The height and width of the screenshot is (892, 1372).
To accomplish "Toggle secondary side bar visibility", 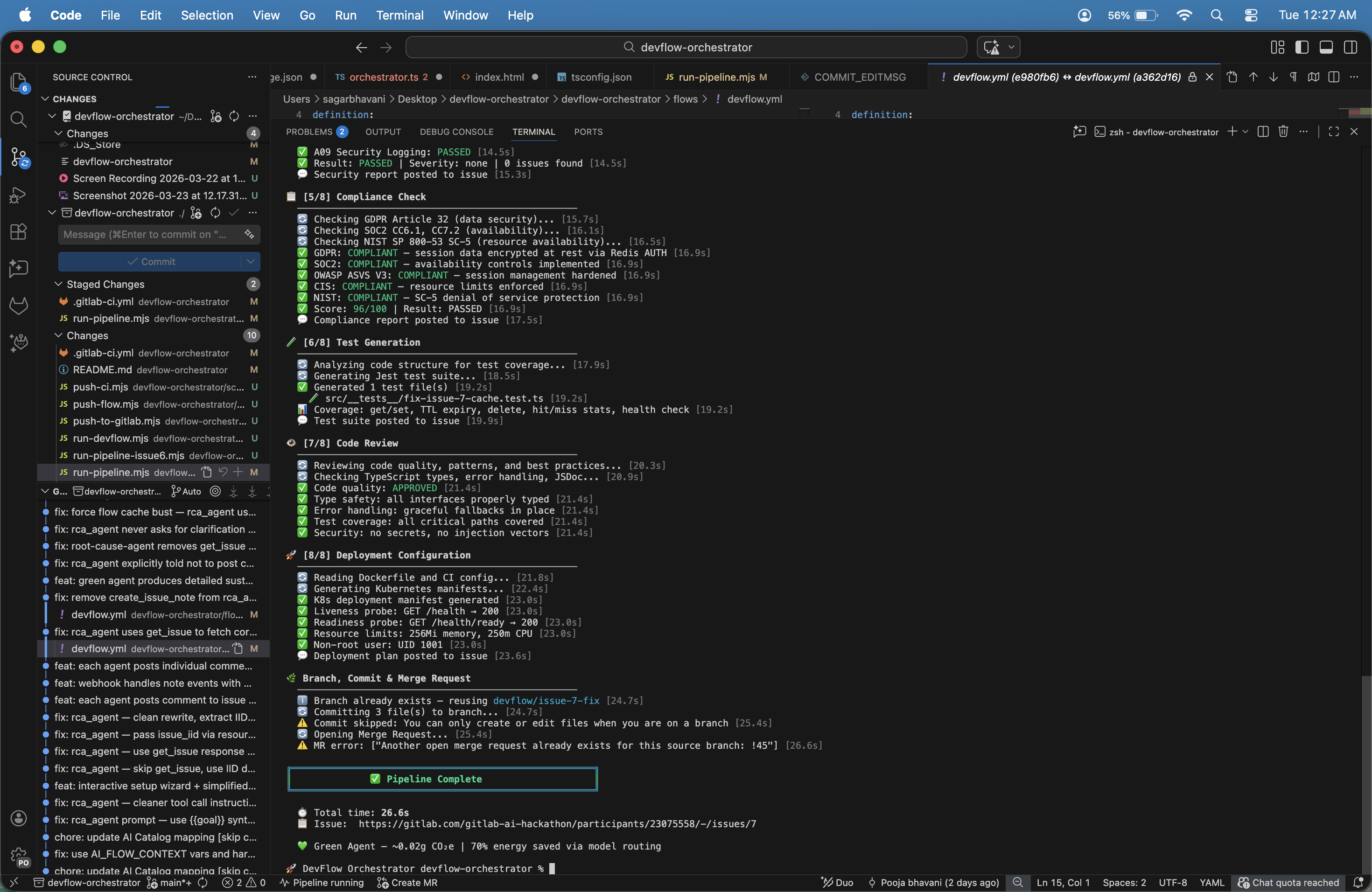I will (1350, 47).
